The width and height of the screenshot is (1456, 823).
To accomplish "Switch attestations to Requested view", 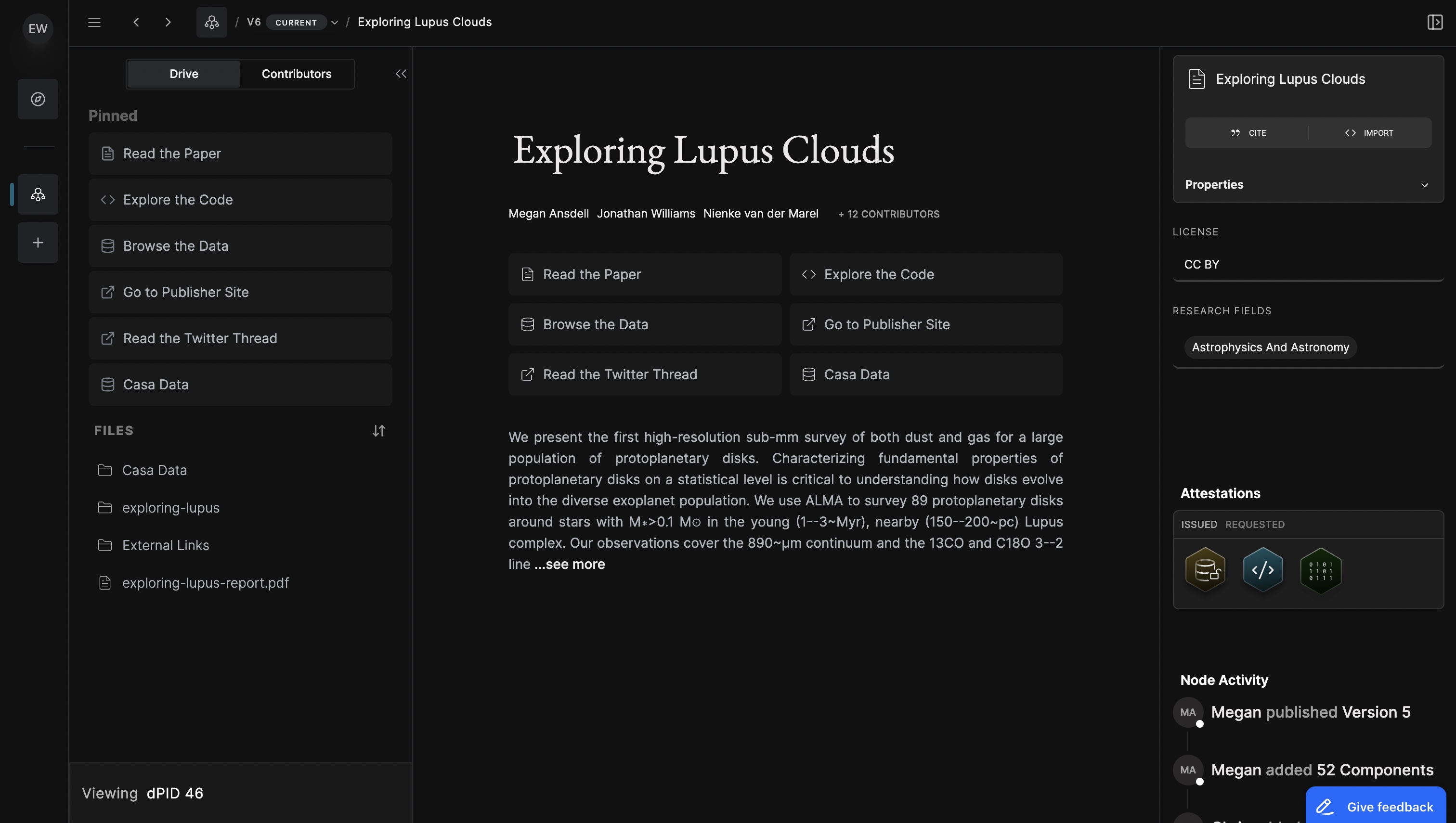I will click(1255, 525).
